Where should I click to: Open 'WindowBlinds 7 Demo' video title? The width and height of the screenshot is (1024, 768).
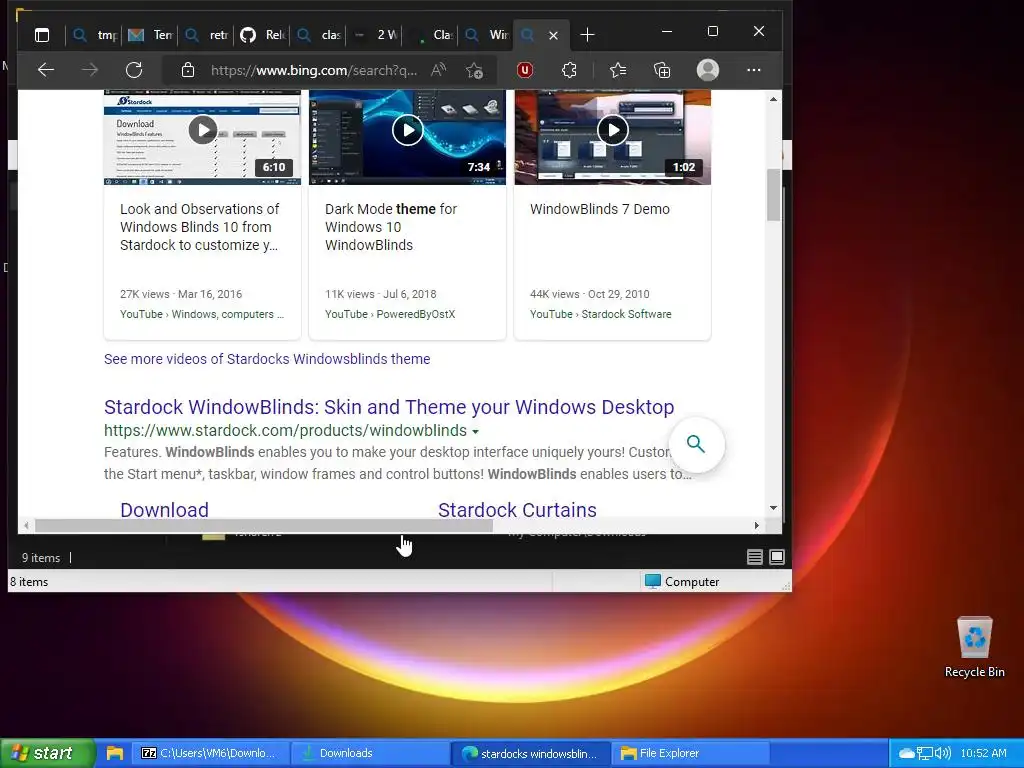coord(600,209)
